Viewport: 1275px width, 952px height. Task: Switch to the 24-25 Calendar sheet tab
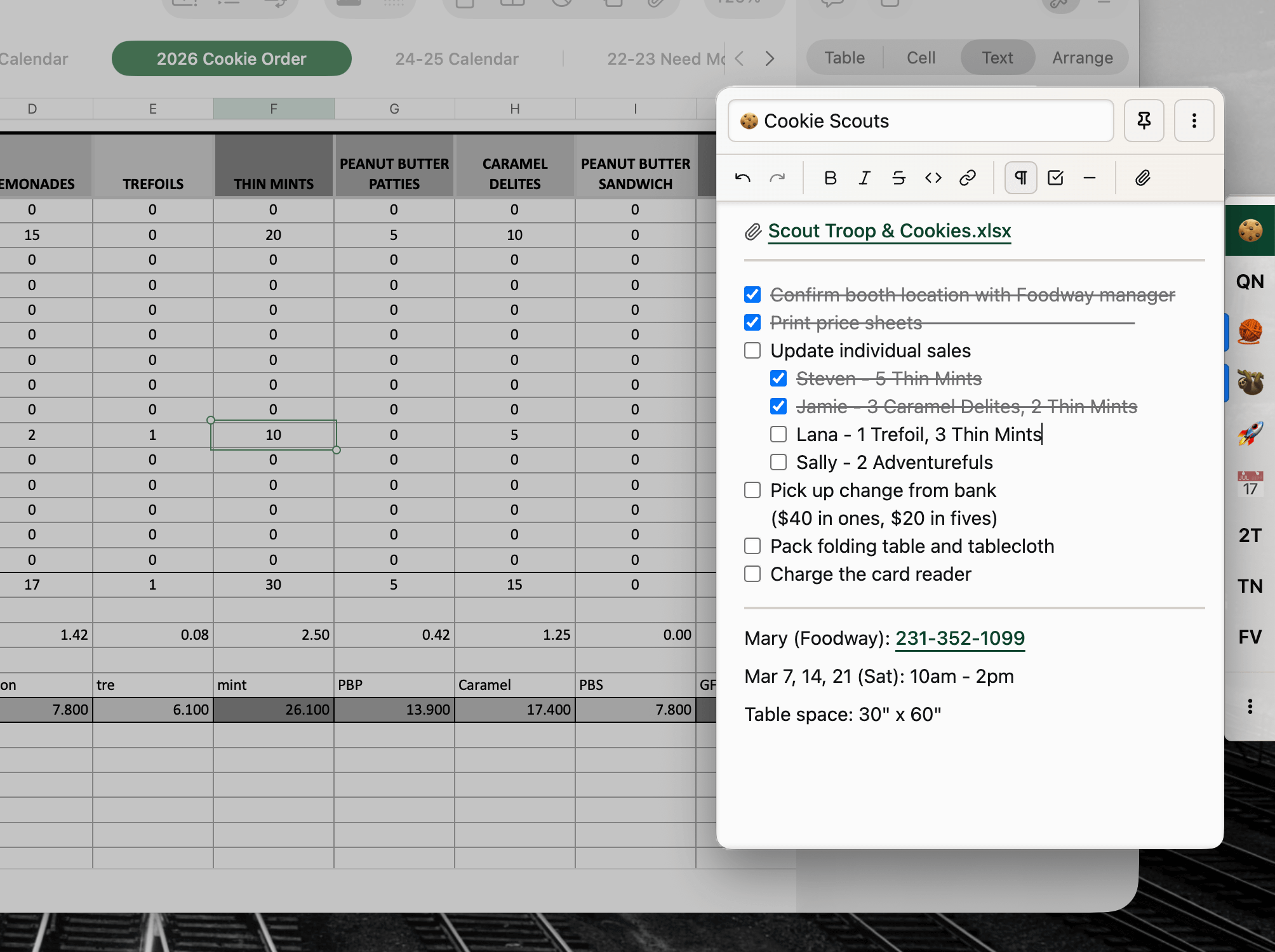coord(457,58)
